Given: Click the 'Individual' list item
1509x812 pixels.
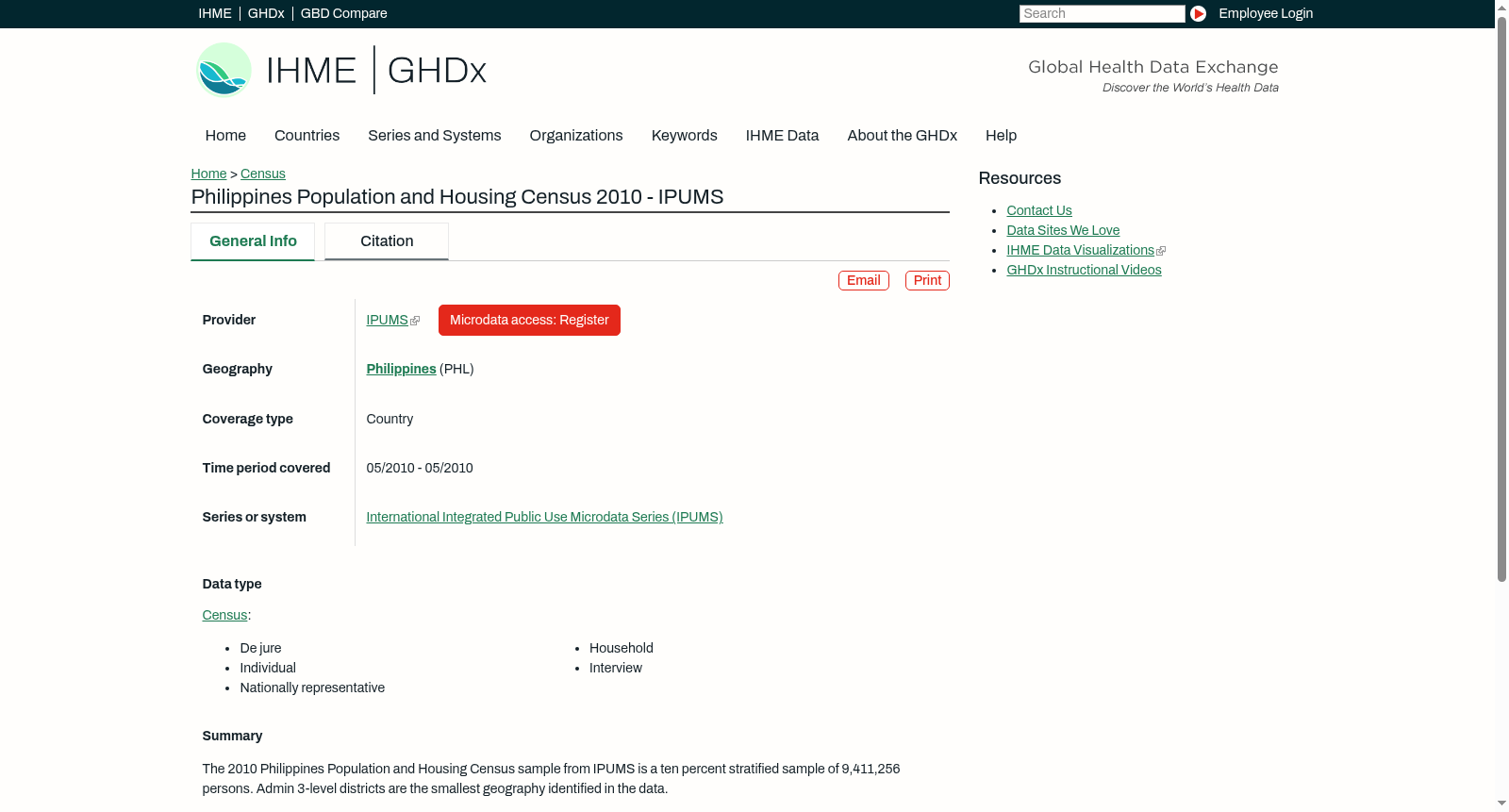Looking at the screenshot, I should pyautogui.click(x=268, y=669).
